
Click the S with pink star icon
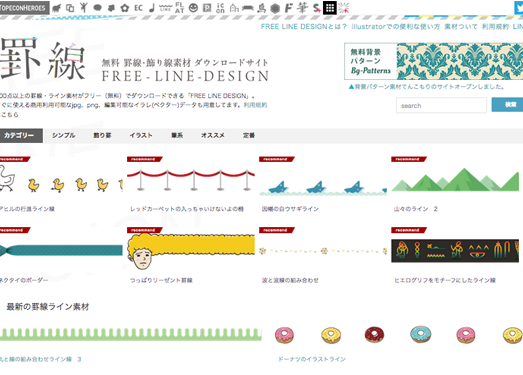point(317,8)
